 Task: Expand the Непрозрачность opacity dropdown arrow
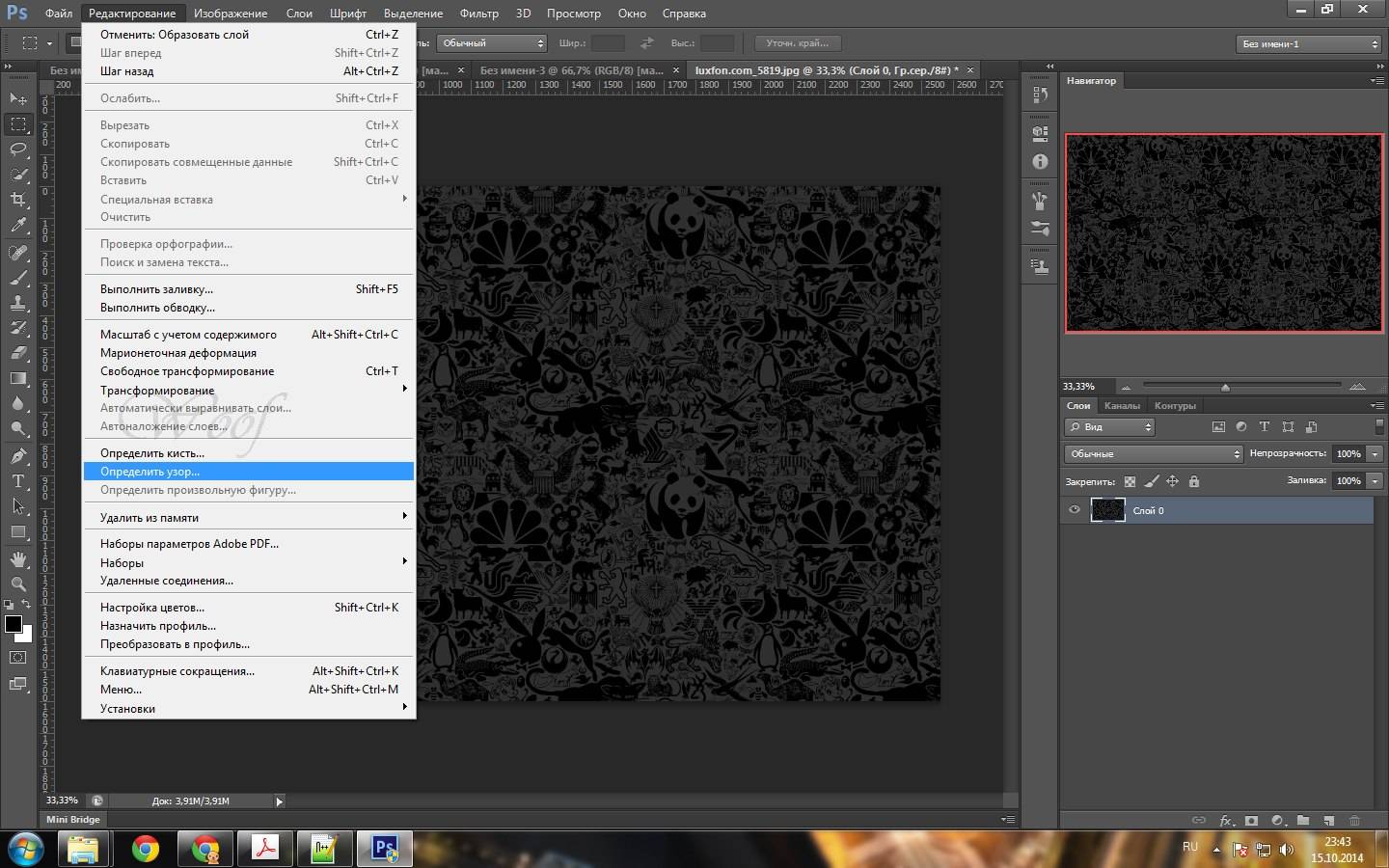pyautogui.click(x=1375, y=453)
